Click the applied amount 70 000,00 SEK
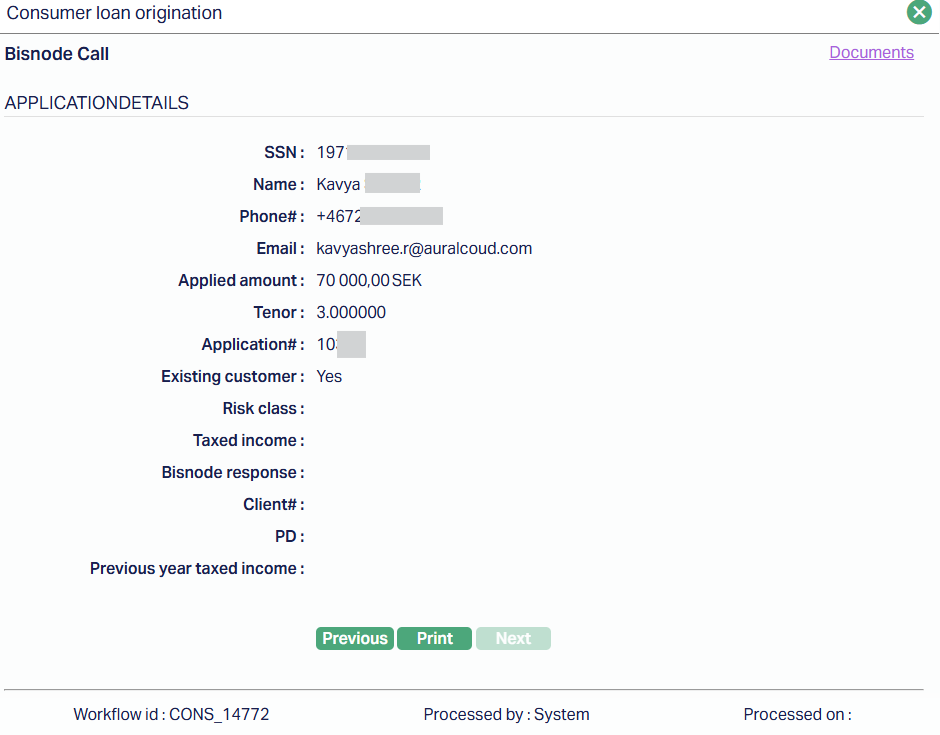Image resolution: width=940 pixels, height=735 pixels. [x=369, y=281]
